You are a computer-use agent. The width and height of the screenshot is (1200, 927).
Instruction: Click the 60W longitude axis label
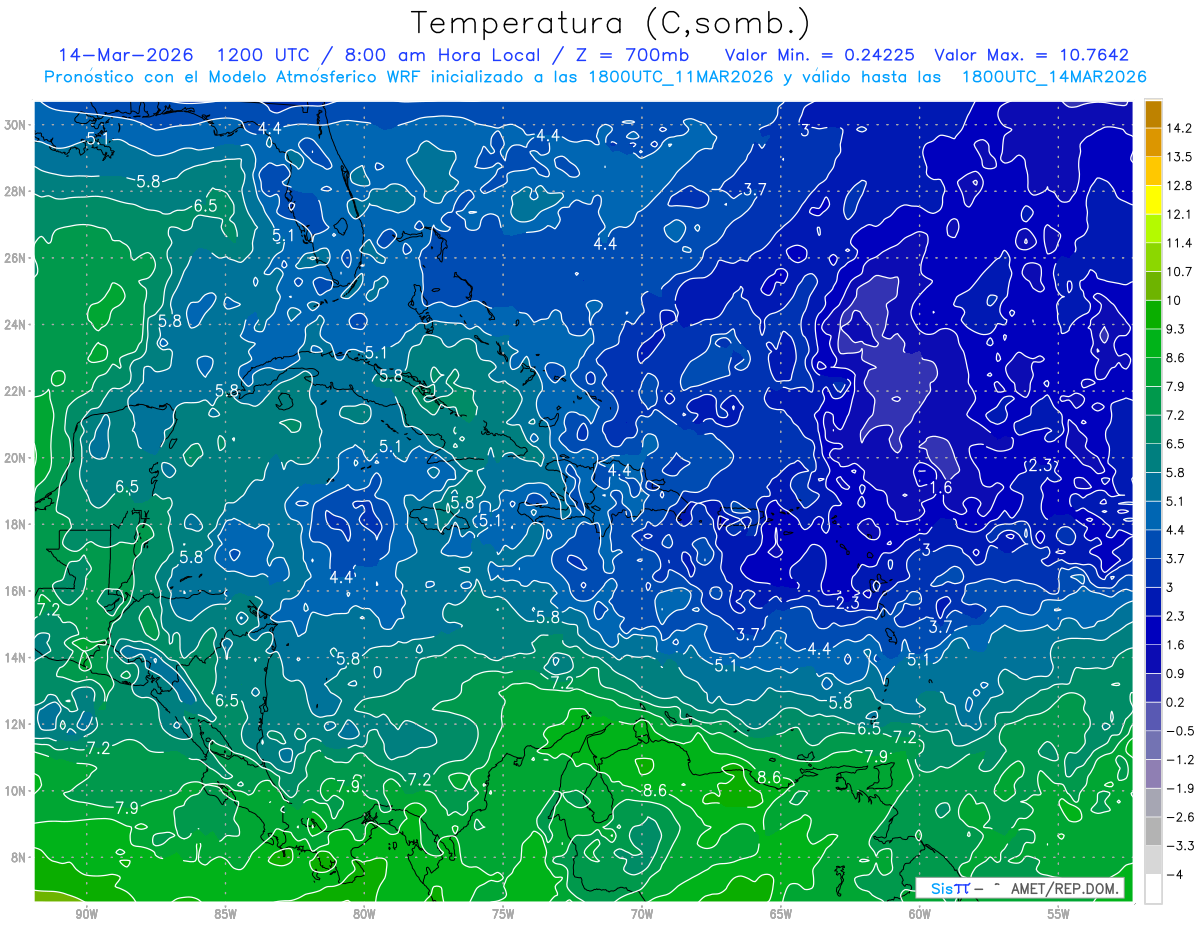pos(920,913)
